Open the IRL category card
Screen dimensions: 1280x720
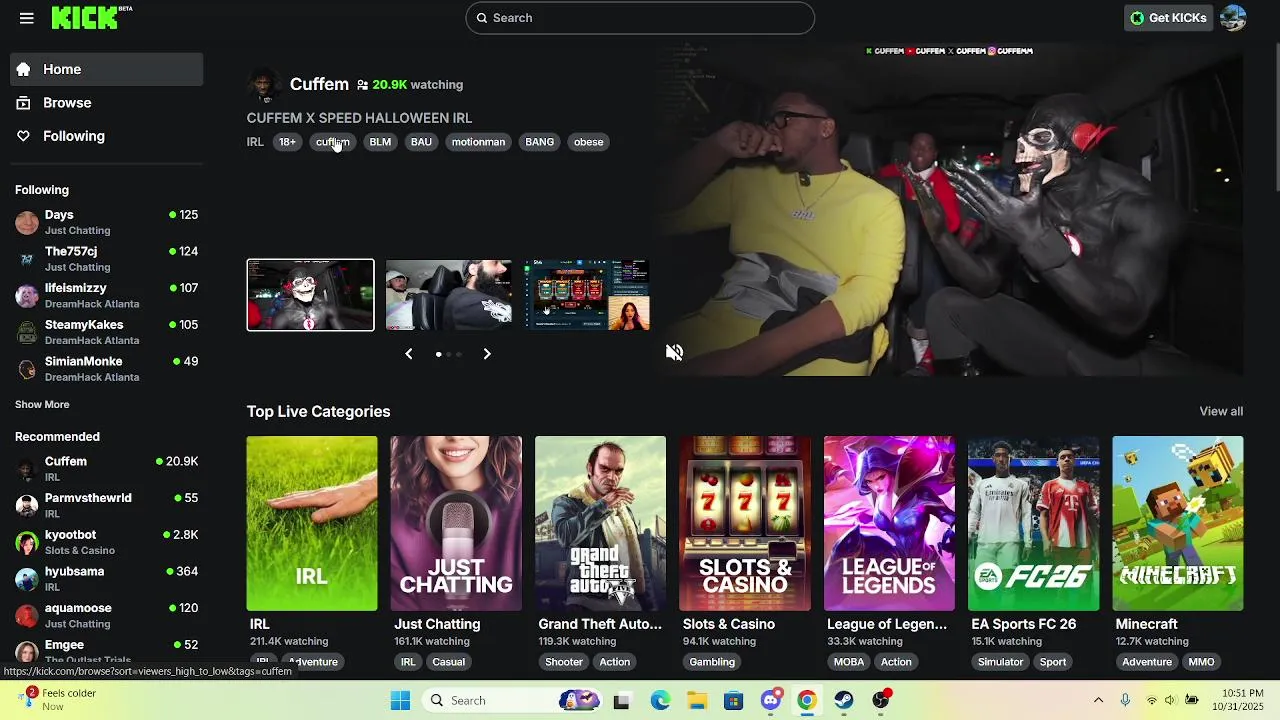[312, 523]
